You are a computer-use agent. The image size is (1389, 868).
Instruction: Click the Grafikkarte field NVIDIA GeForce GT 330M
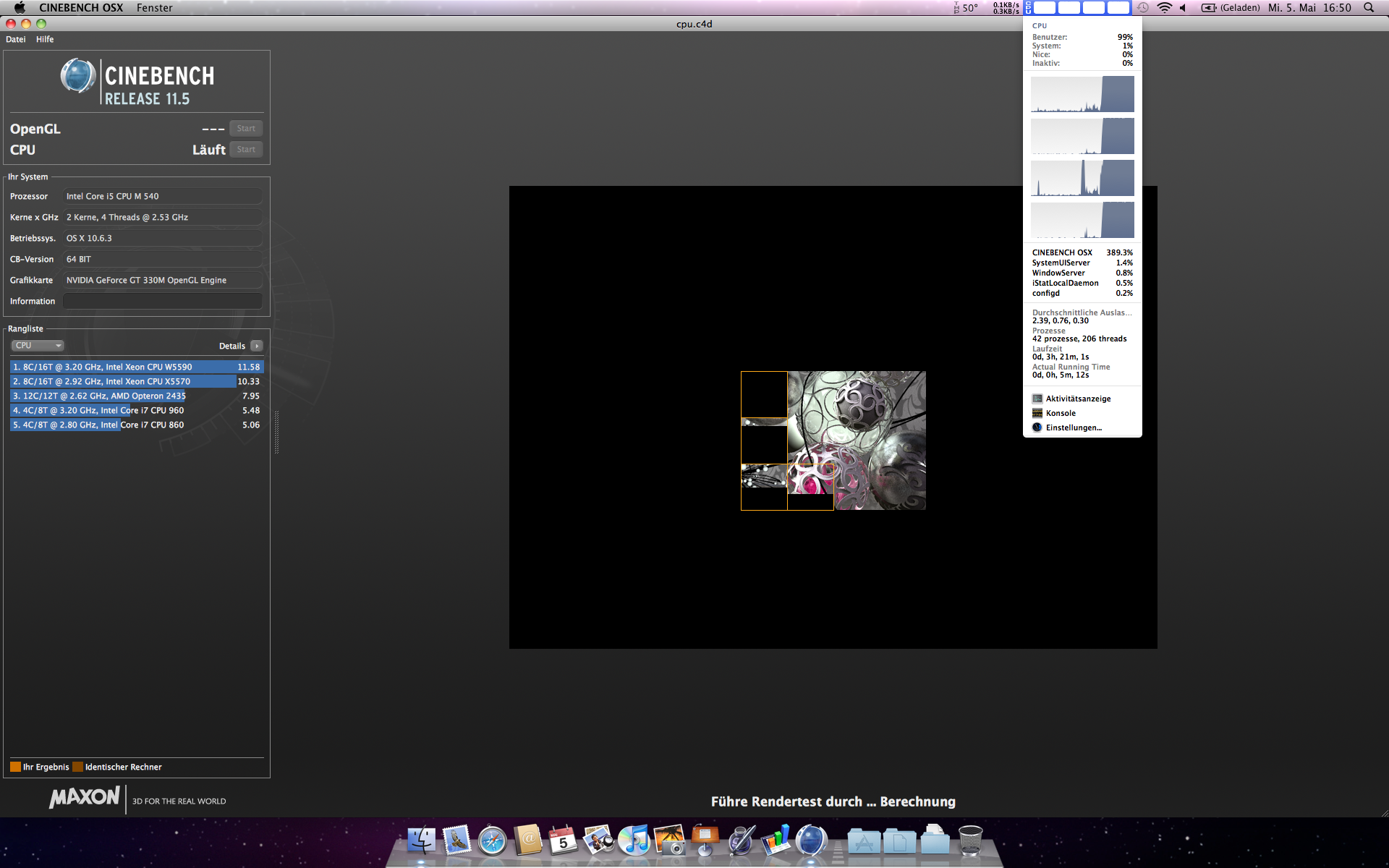point(162,280)
